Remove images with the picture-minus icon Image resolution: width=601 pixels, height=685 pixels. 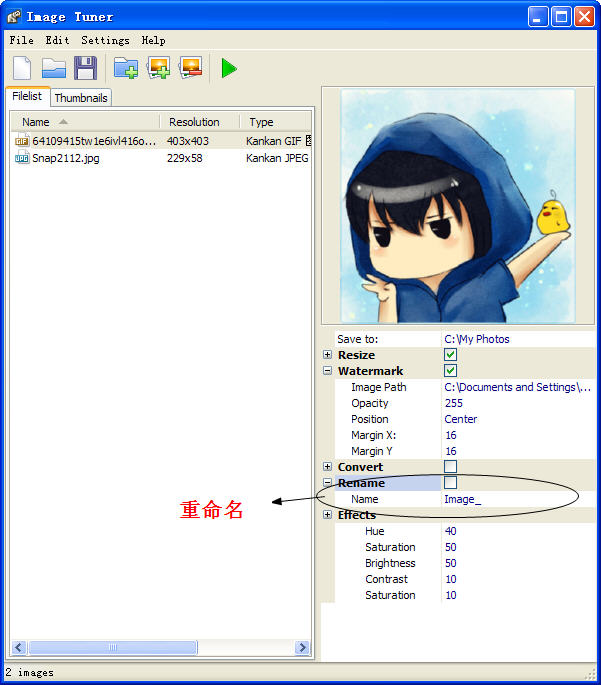click(191, 68)
